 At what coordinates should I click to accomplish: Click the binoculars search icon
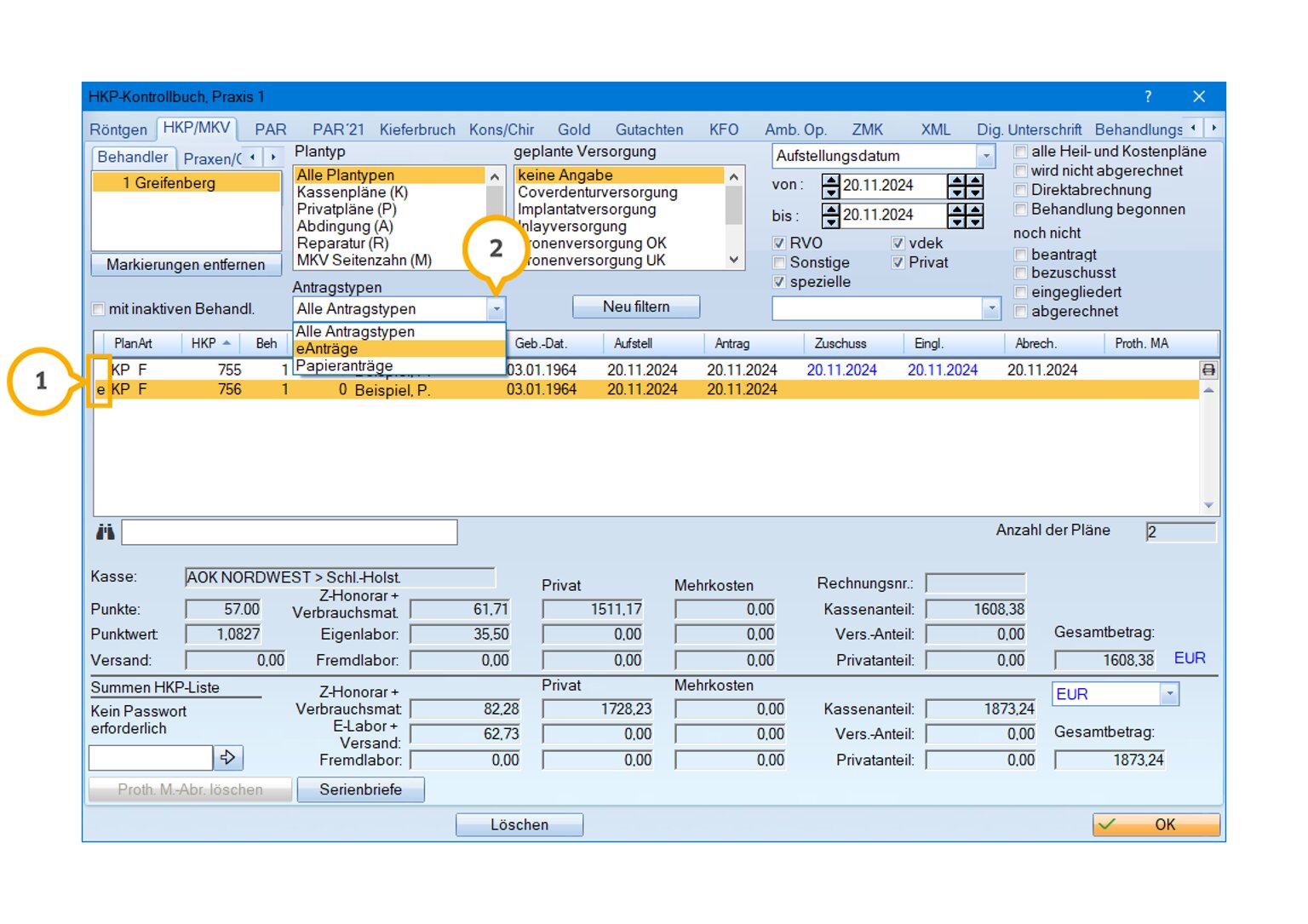point(105,532)
